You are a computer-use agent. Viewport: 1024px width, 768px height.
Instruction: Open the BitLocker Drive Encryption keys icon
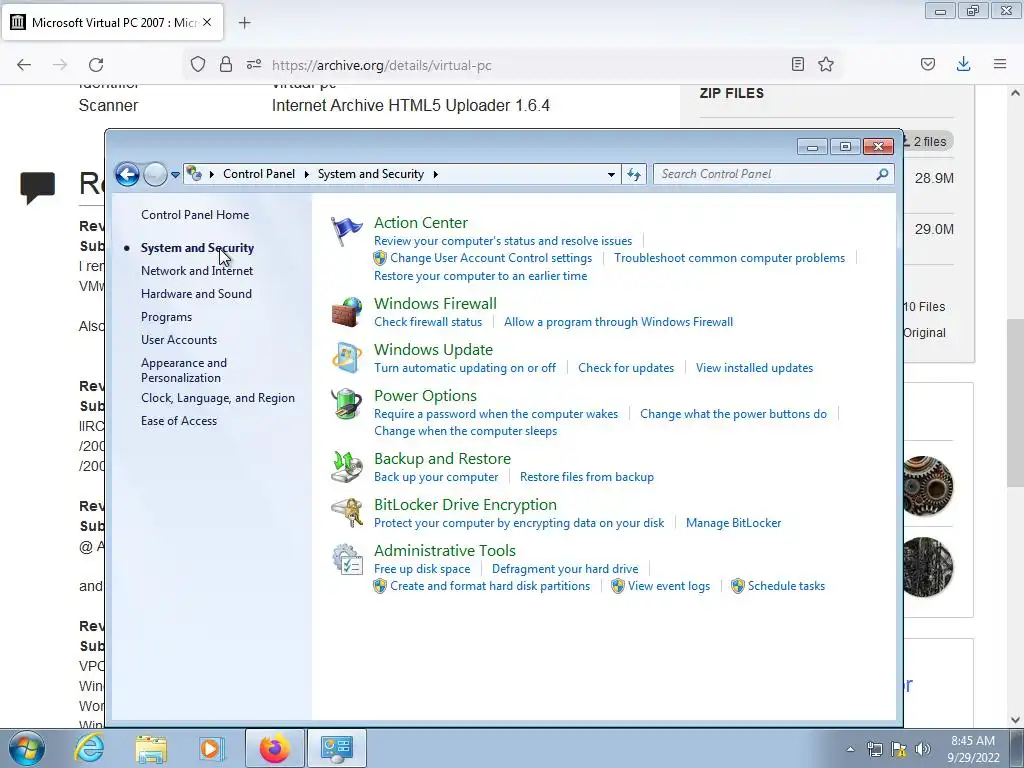coord(346,512)
